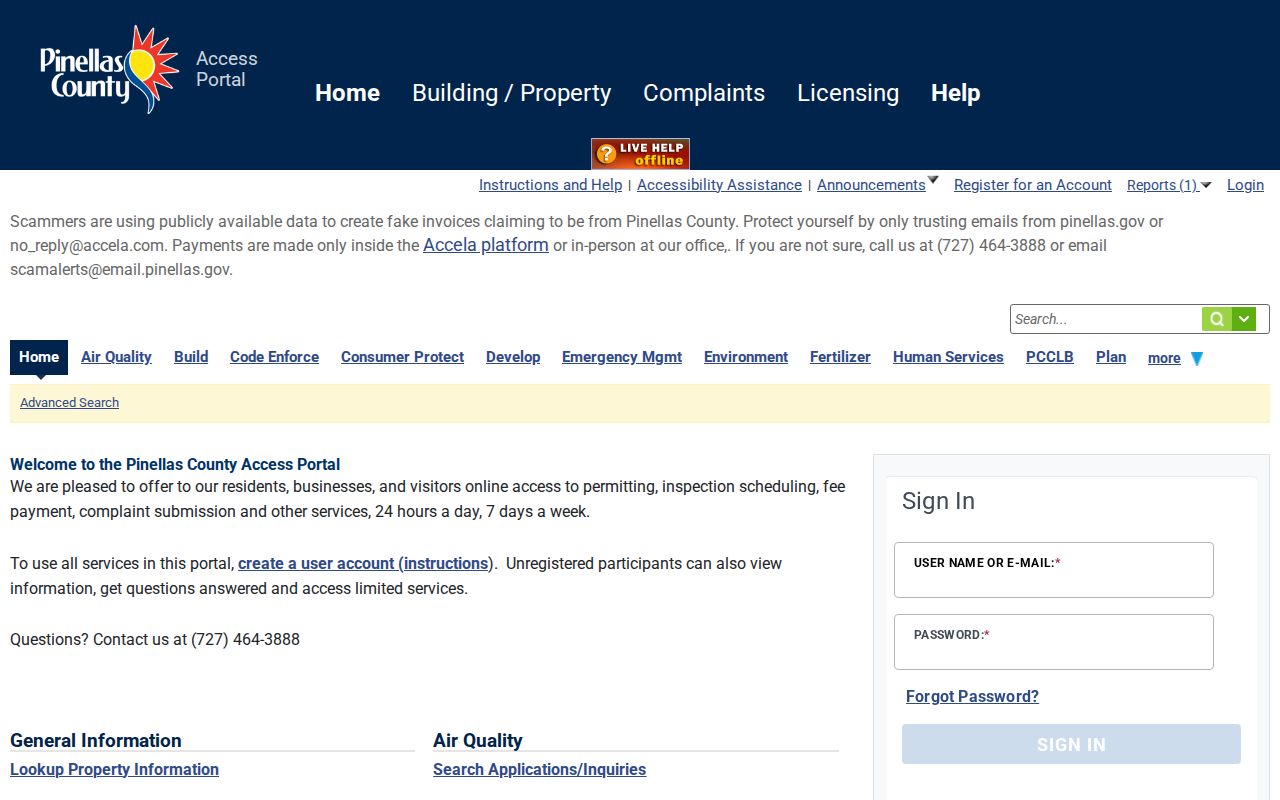The width and height of the screenshot is (1280, 800).
Task: Switch to the Human Services tab
Action: (948, 357)
